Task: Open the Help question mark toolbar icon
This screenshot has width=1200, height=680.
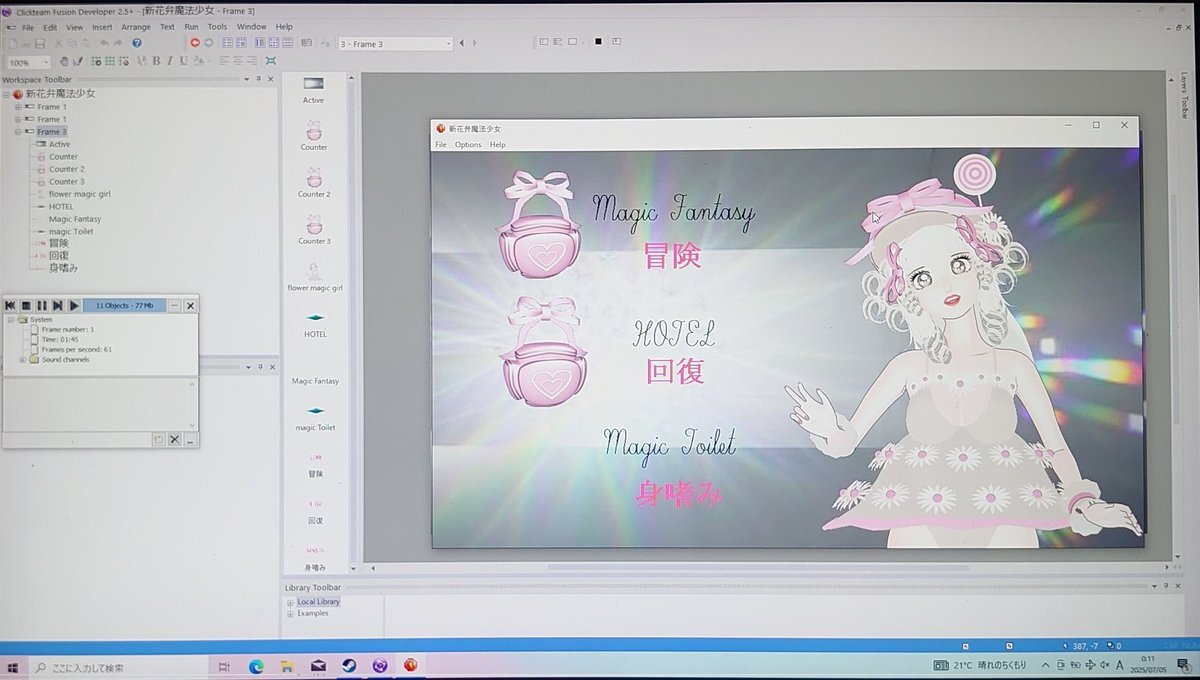Action: coord(137,43)
